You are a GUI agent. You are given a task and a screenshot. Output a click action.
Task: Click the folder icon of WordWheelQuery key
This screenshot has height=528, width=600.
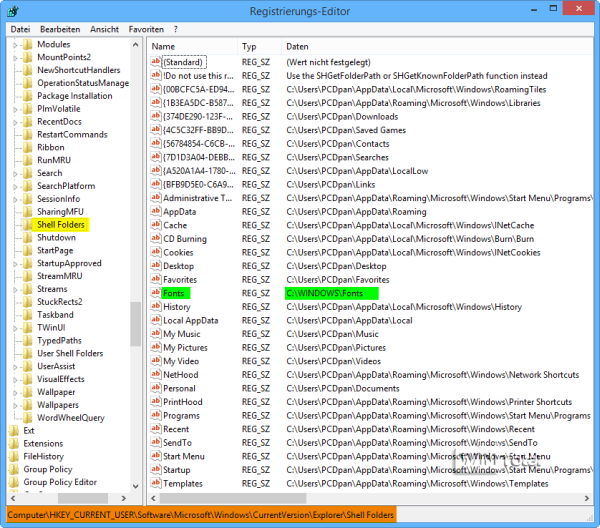(x=27, y=417)
